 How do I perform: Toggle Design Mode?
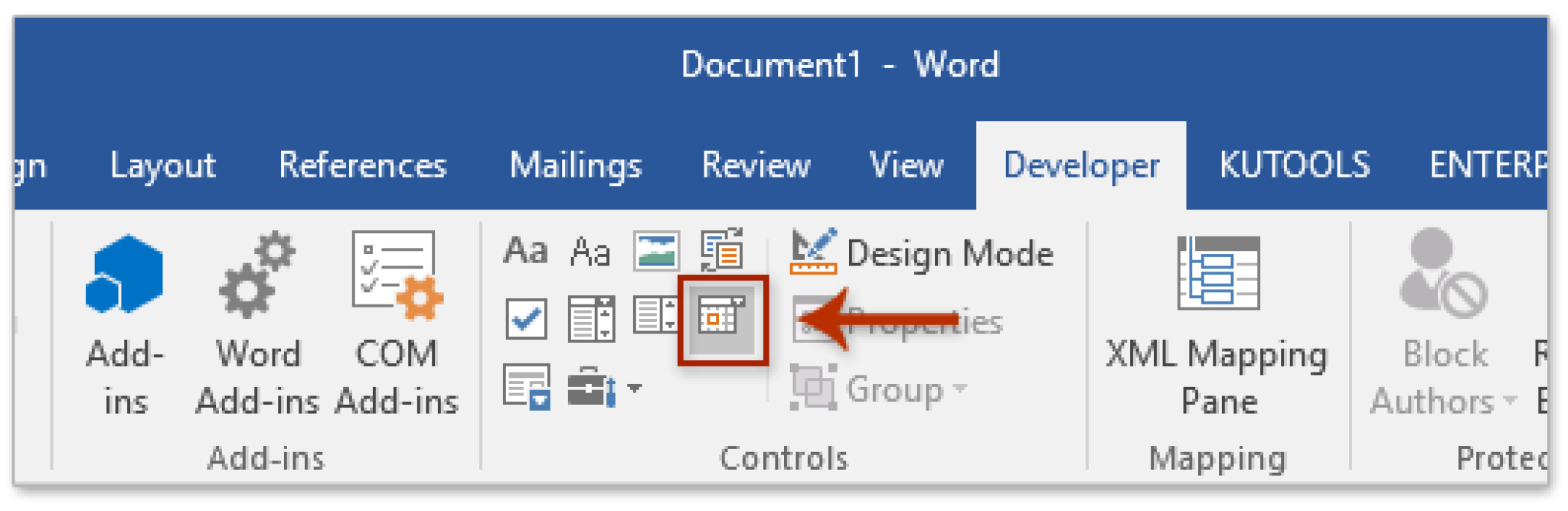pos(921,252)
